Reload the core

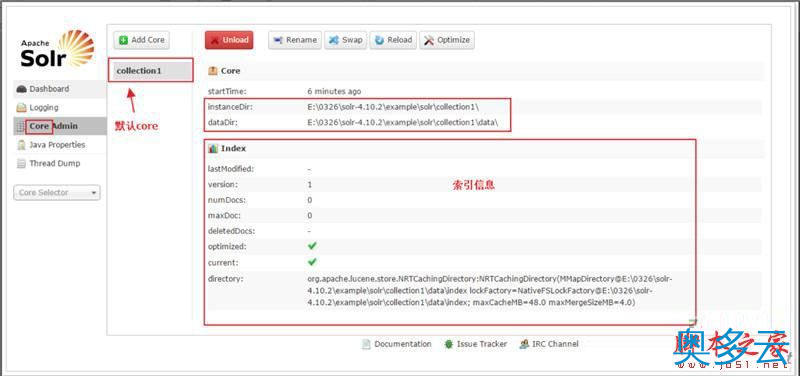pyautogui.click(x=393, y=40)
